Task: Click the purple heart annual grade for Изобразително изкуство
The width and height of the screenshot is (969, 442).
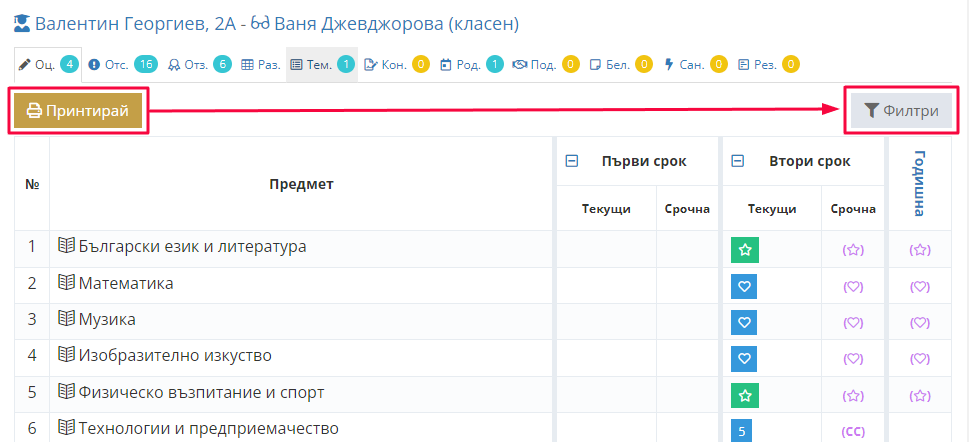Action: tap(920, 358)
